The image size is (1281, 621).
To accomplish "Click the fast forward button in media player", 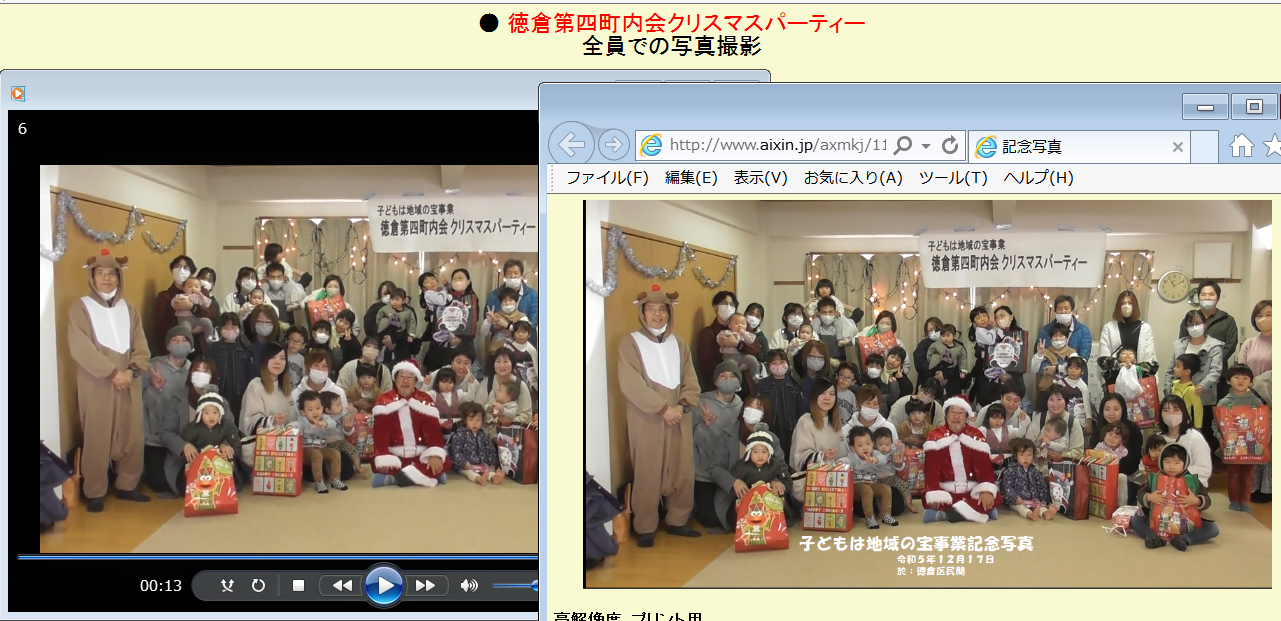I will 425,586.
